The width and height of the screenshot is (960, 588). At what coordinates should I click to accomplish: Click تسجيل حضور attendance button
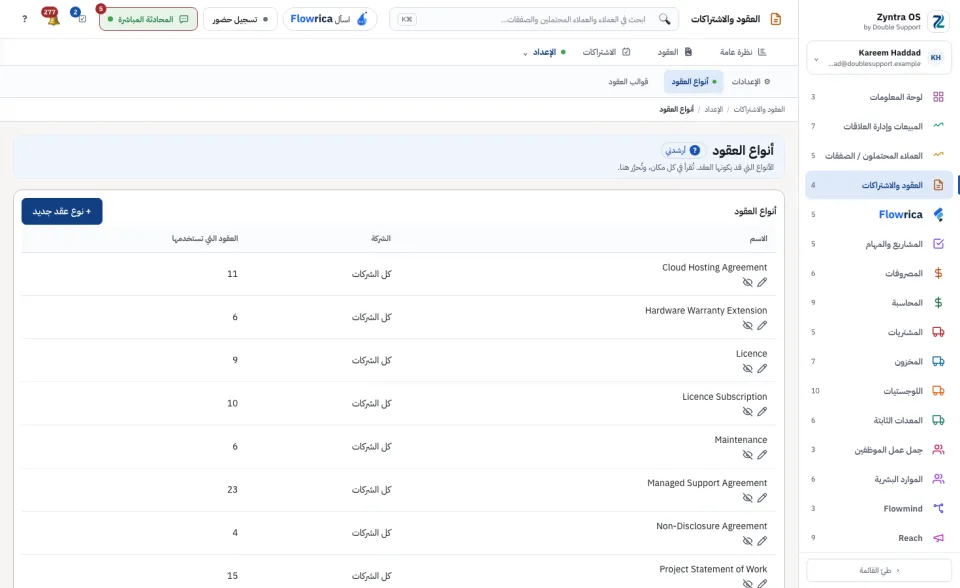[240, 19]
